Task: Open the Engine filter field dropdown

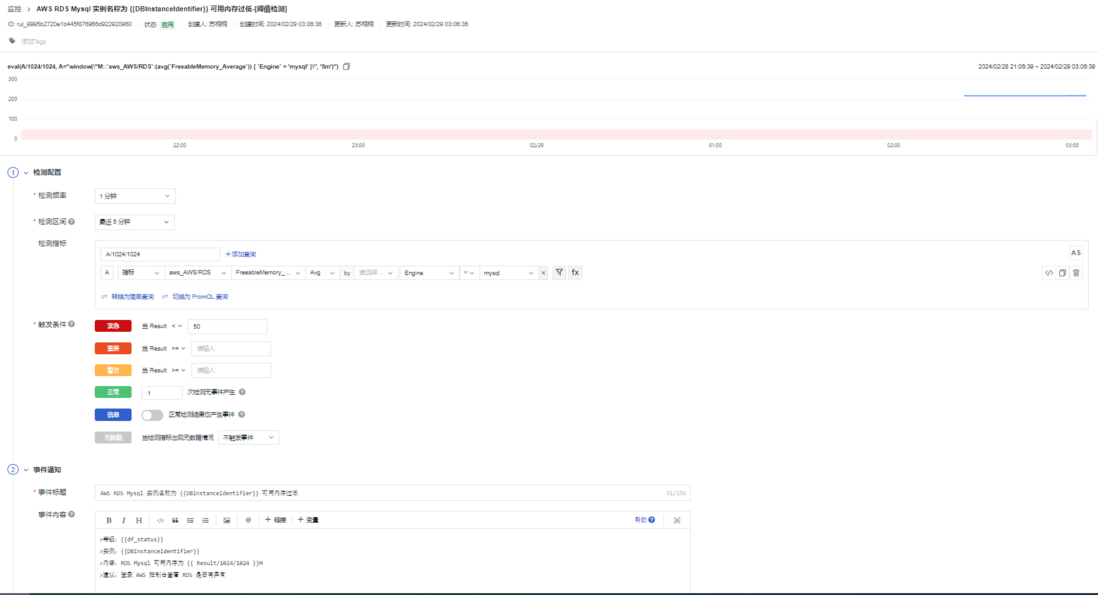Action: click(429, 273)
